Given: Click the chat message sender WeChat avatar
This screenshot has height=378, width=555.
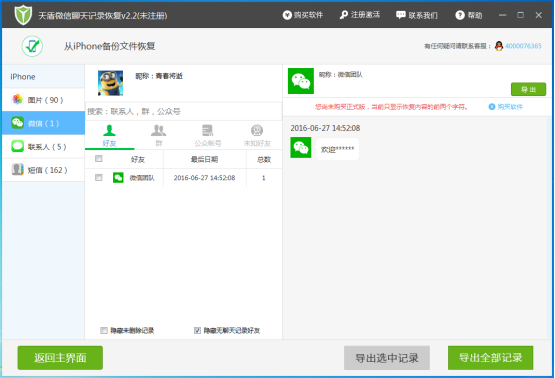Looking at the screenshot, I should [x=301, y=148].
